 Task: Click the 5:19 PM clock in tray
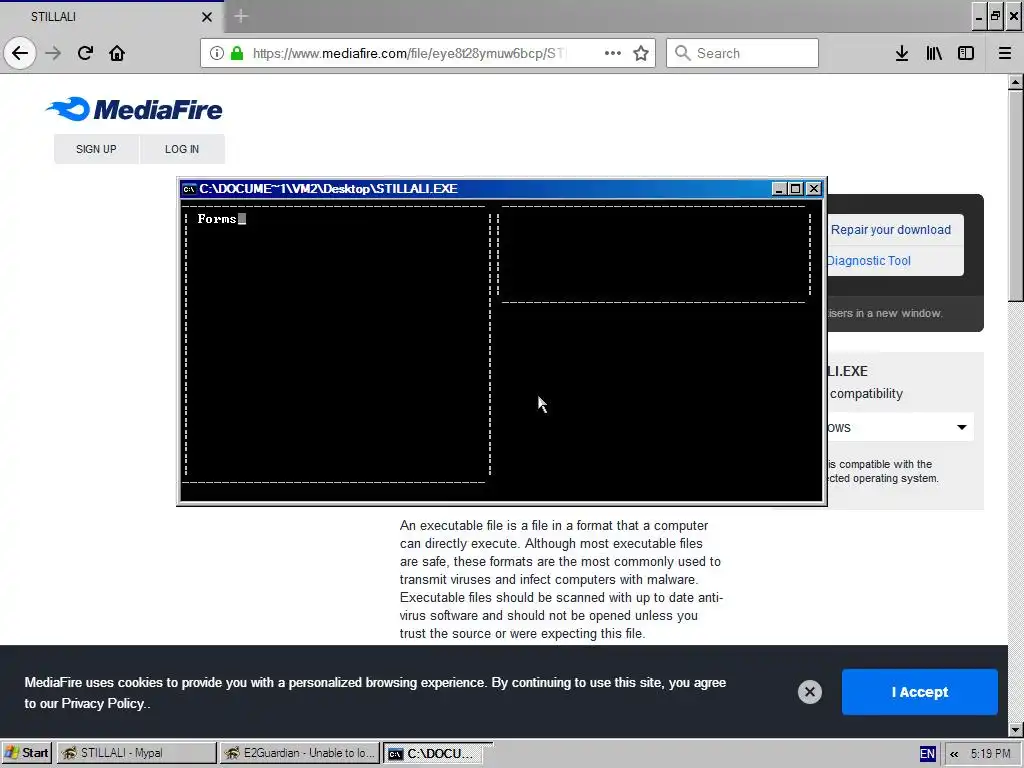tap(991, 754)
